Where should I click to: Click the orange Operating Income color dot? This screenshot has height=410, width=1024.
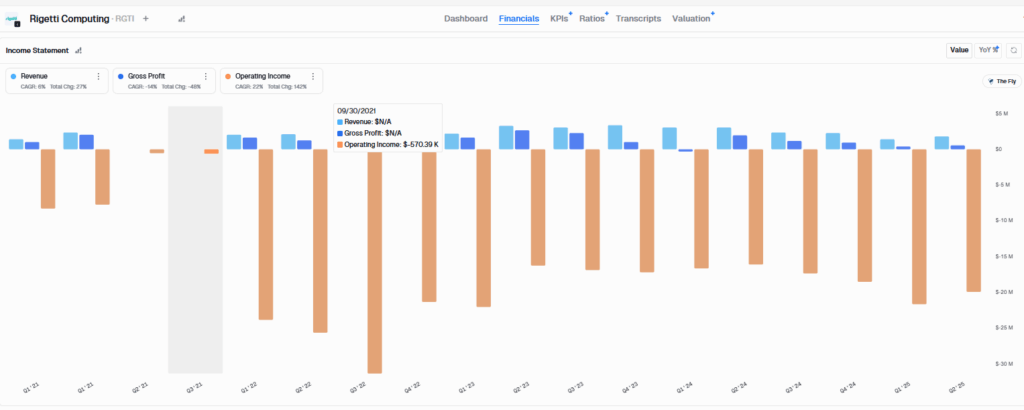229,76
